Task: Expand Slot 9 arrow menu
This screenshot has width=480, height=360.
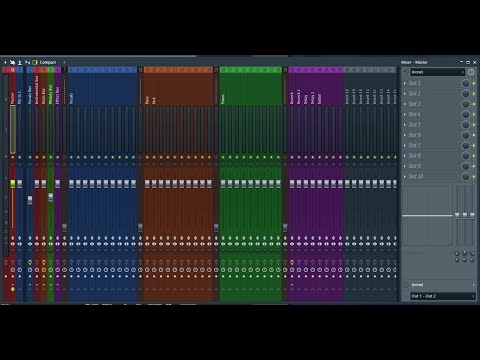Action: coord(405,166)
